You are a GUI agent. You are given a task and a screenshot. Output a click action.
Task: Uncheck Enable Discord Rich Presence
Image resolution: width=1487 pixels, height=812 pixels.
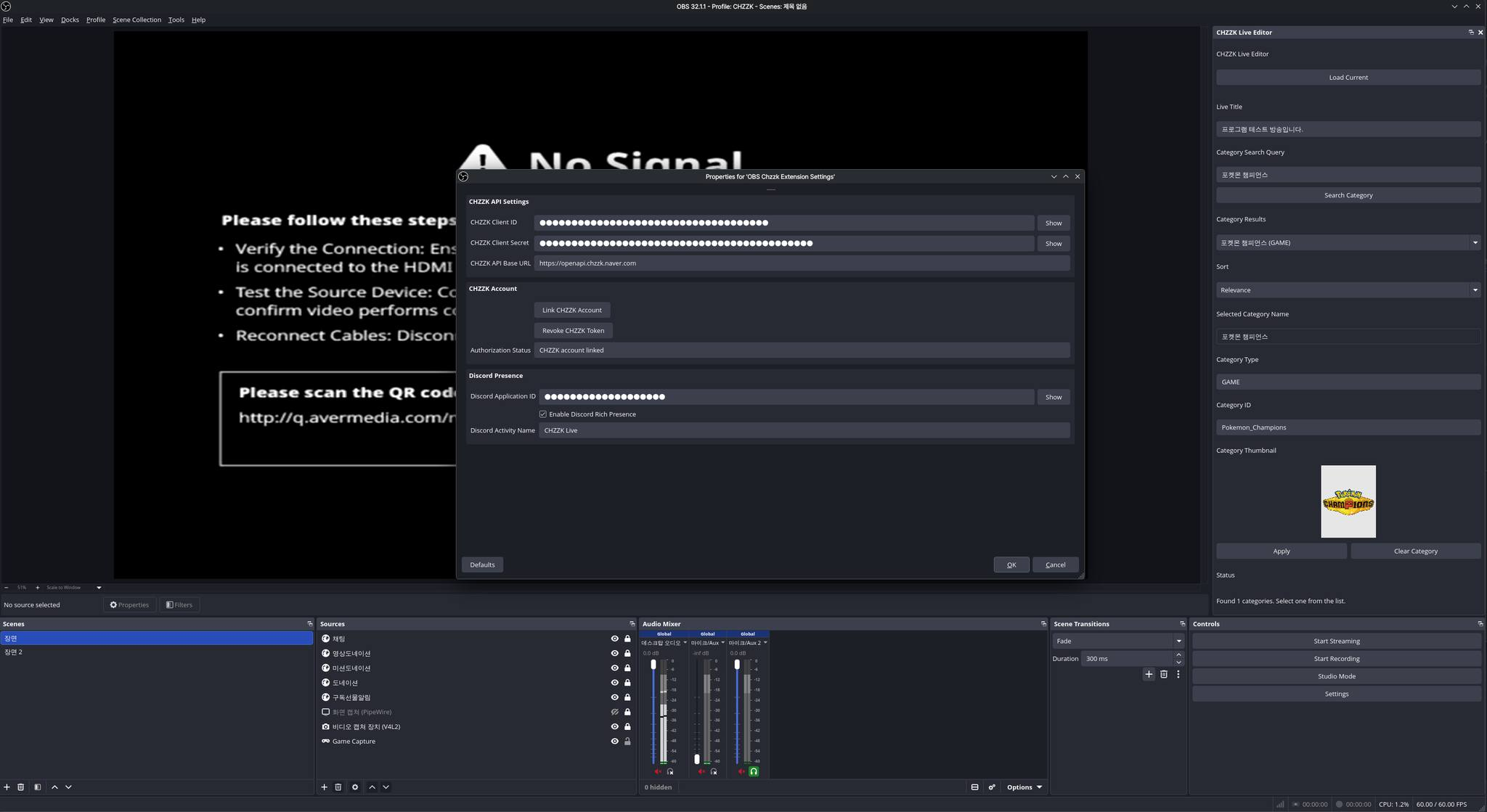[x=543, y=414]
